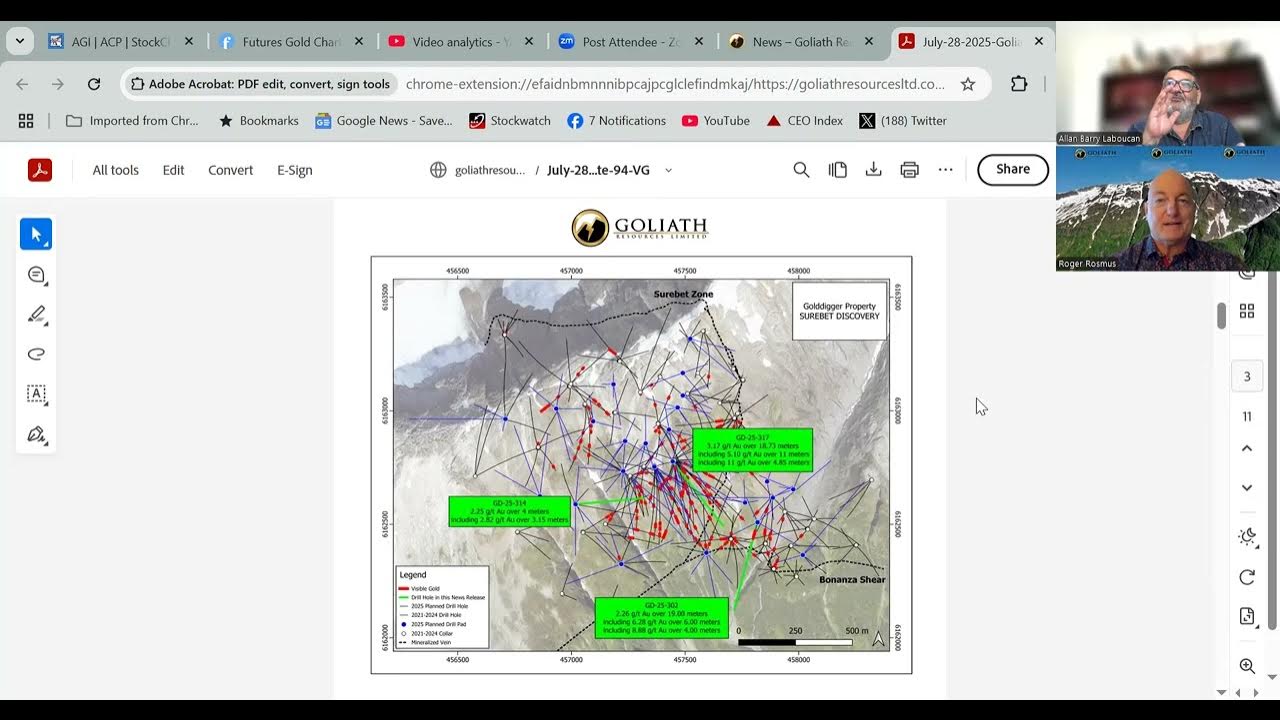This screenshot has width=1280, height=720.
Task: Switch to the E-Sign menu
Action: pyautogui.click(x=294, y=170)
